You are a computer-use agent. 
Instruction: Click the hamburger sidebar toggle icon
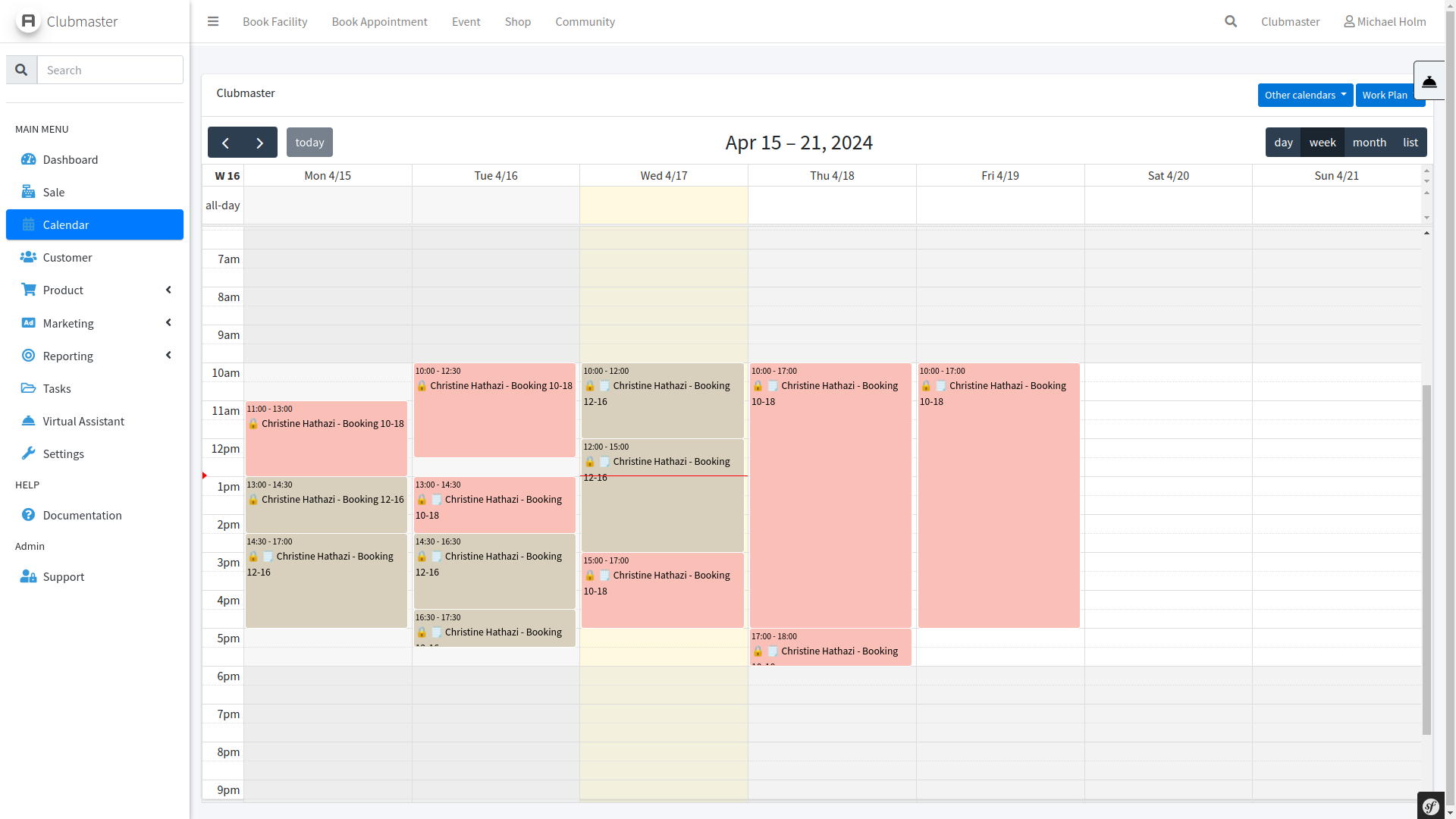pos(213,21)
